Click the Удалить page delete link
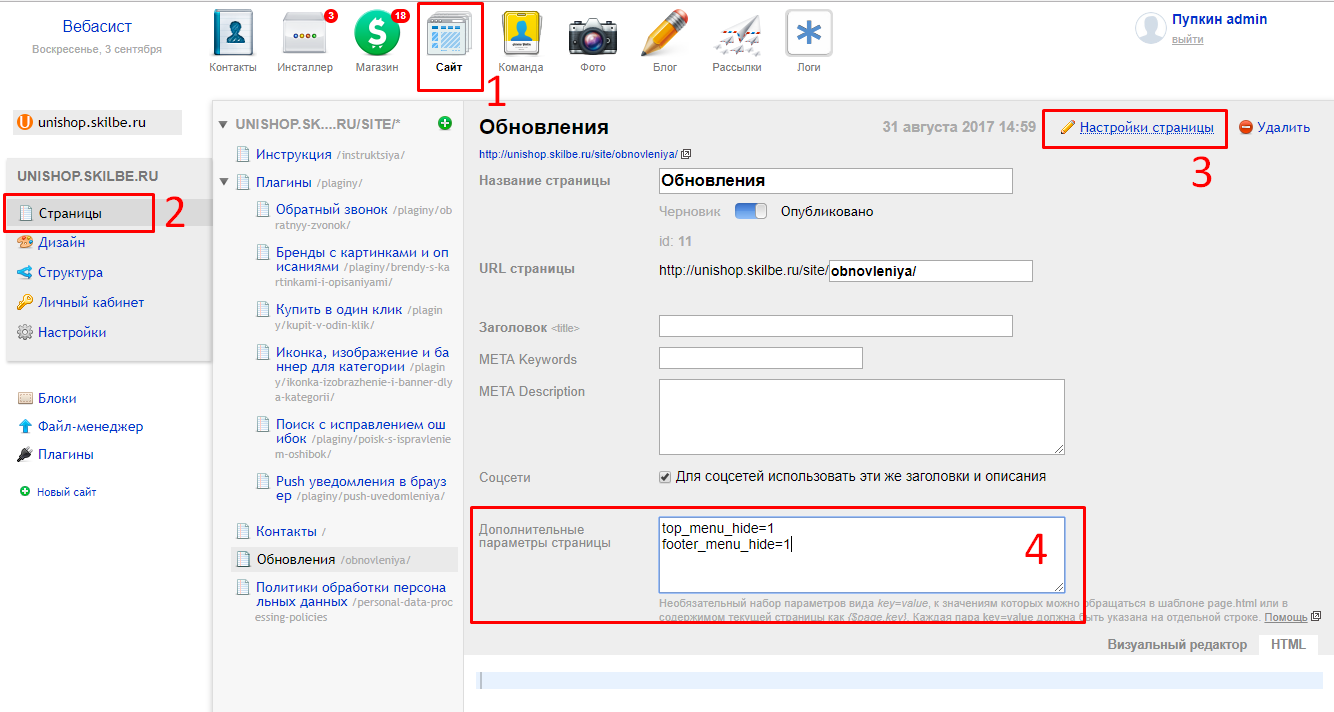1334x712 pixels. [1282, 128]
